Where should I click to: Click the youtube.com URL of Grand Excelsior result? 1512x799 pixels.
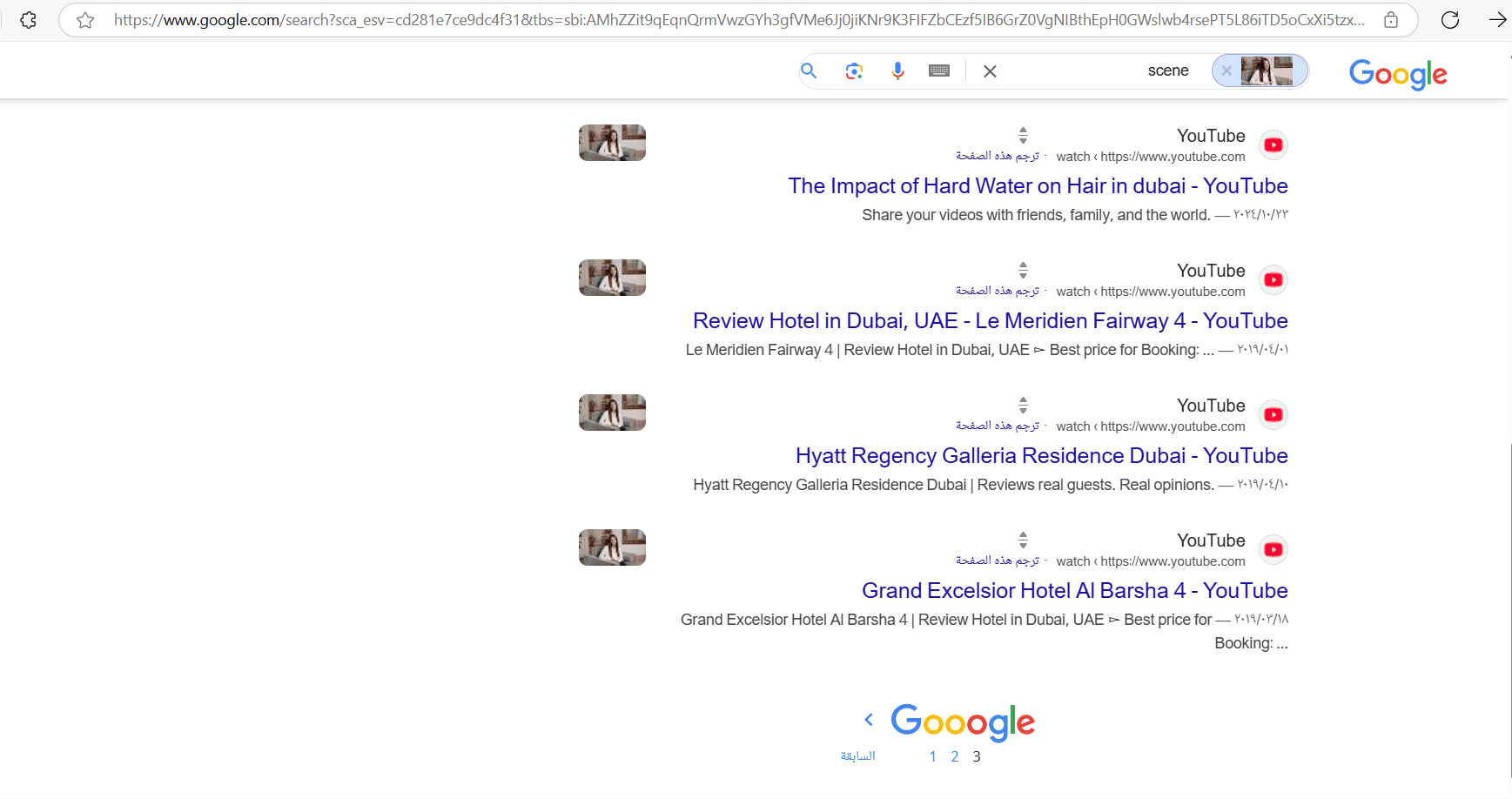click(1151, 561)
